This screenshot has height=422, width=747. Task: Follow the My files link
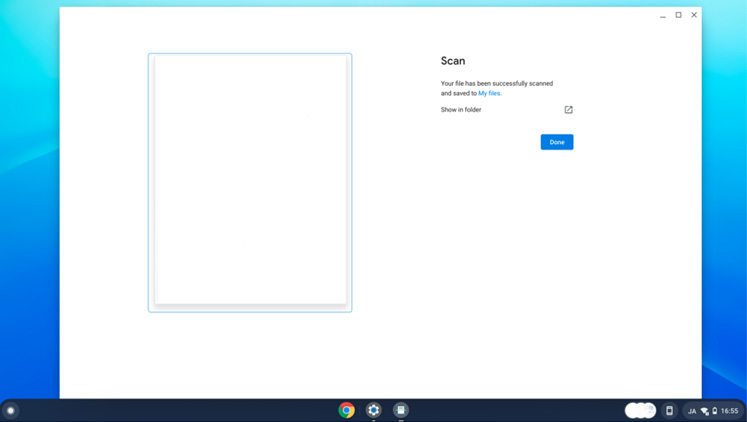(x=489, y=93)
